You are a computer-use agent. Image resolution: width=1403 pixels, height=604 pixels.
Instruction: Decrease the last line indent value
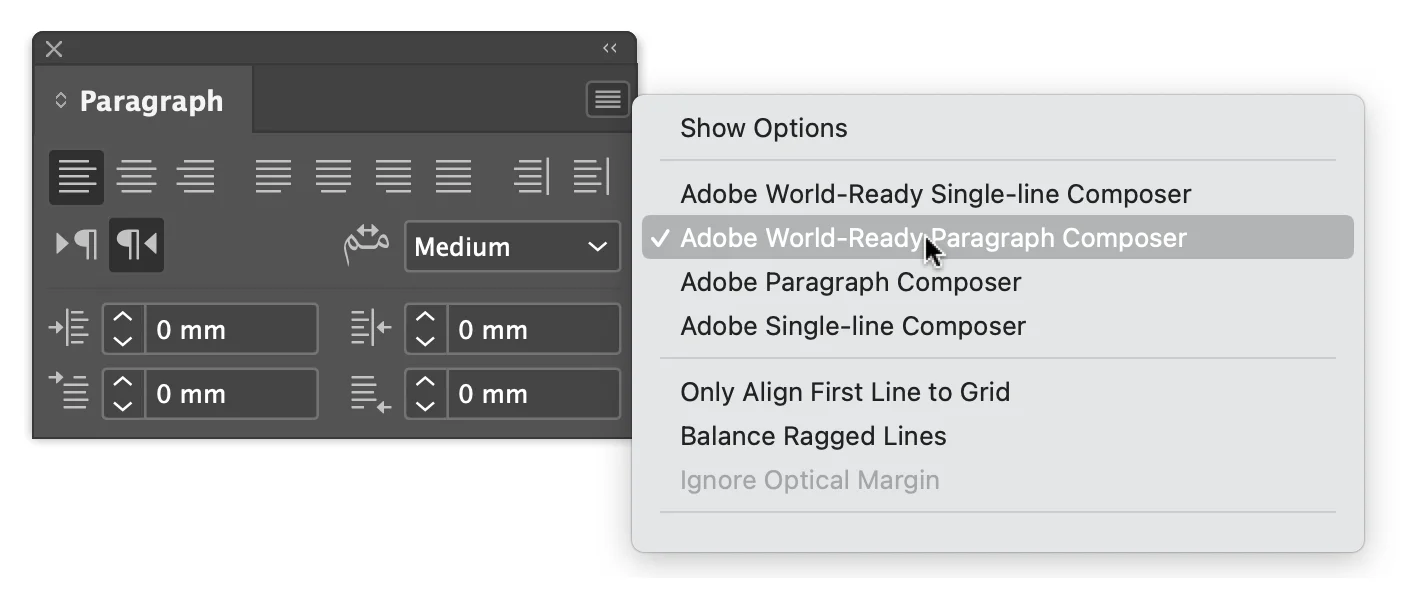(425, 405)
